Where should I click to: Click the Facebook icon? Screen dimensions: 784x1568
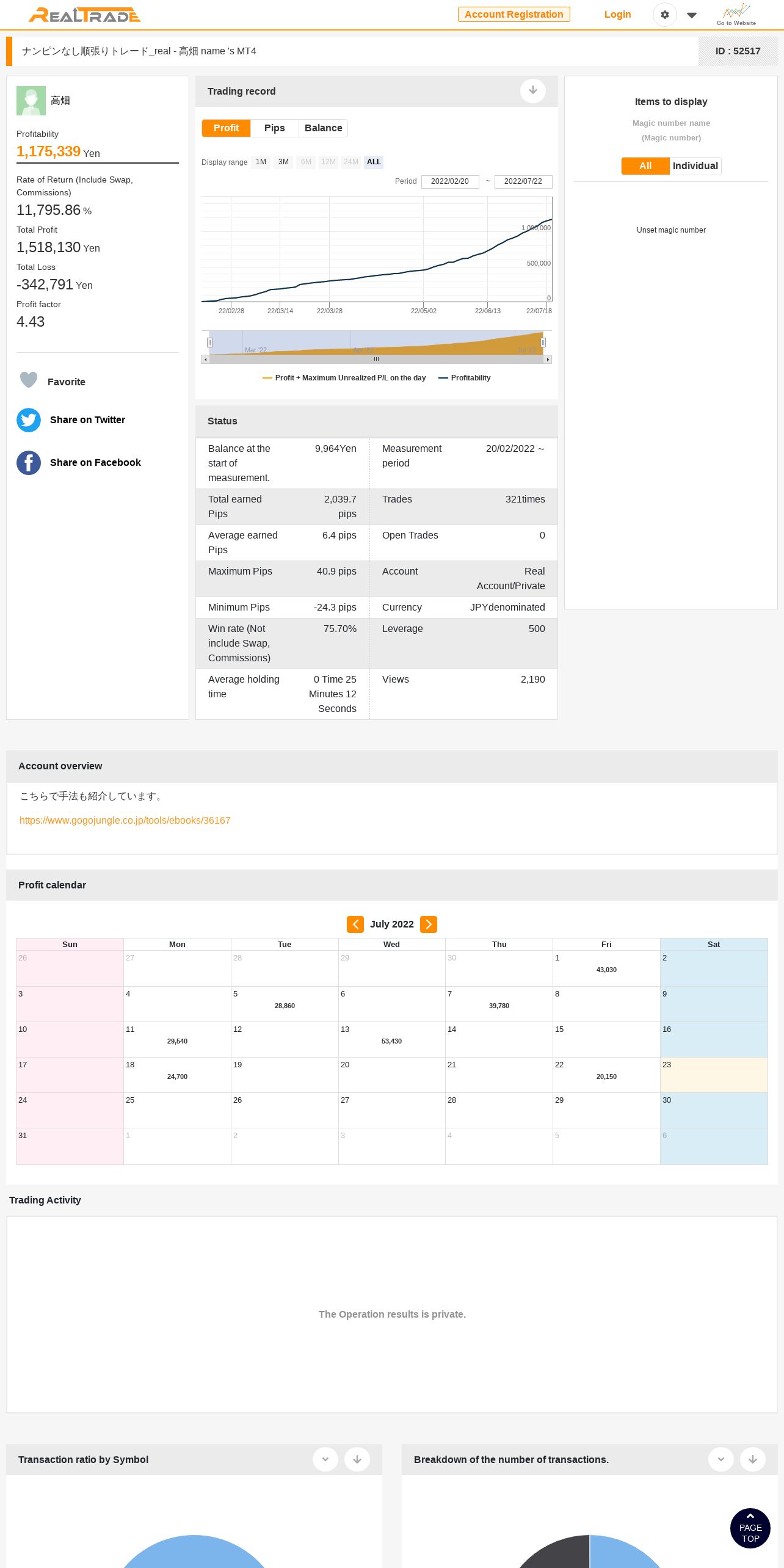29,463
